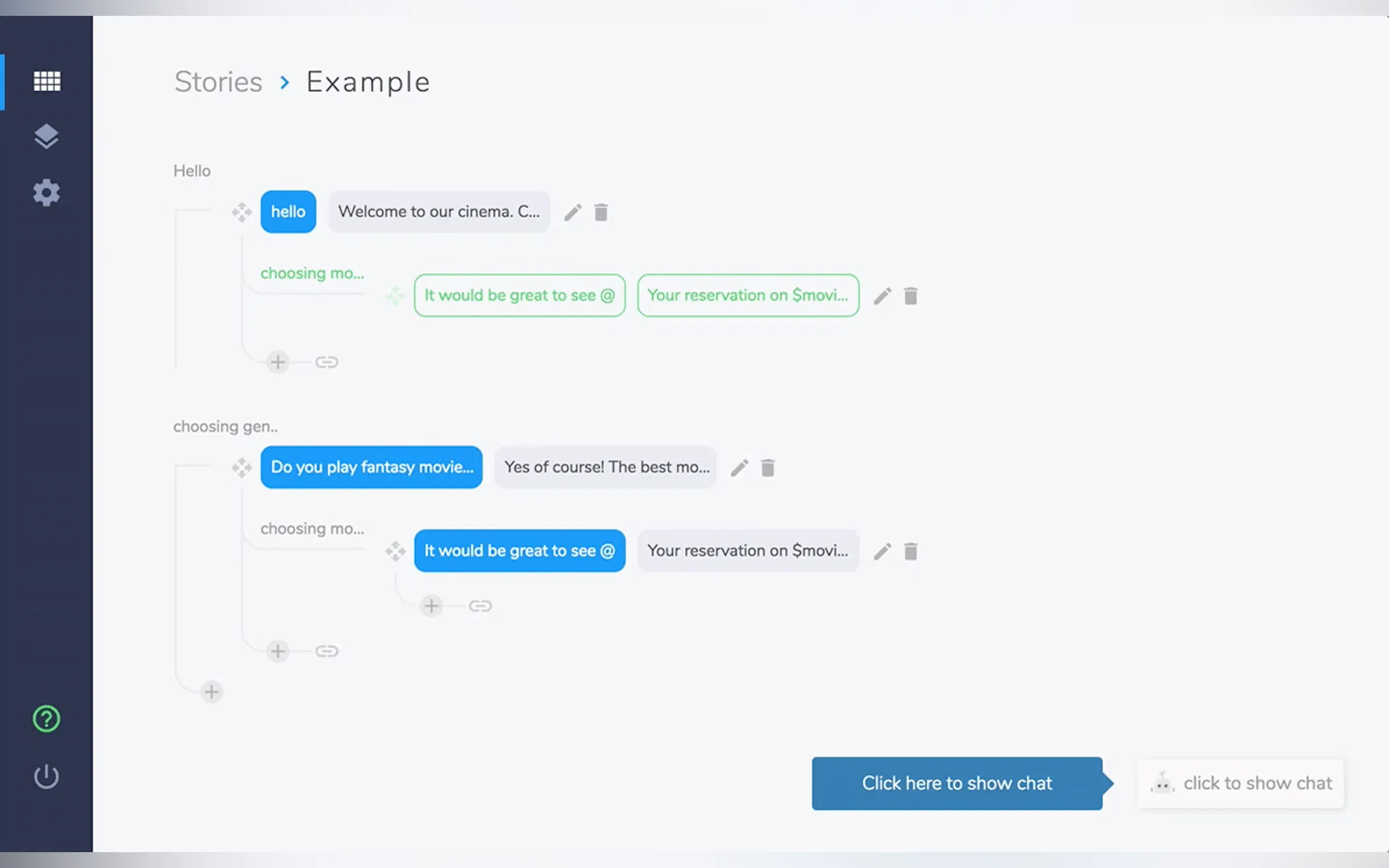The image size is (1389, 868).
Task: Open settings gear in sidebar
Action: pyautogui.click(x=46, y=192)
